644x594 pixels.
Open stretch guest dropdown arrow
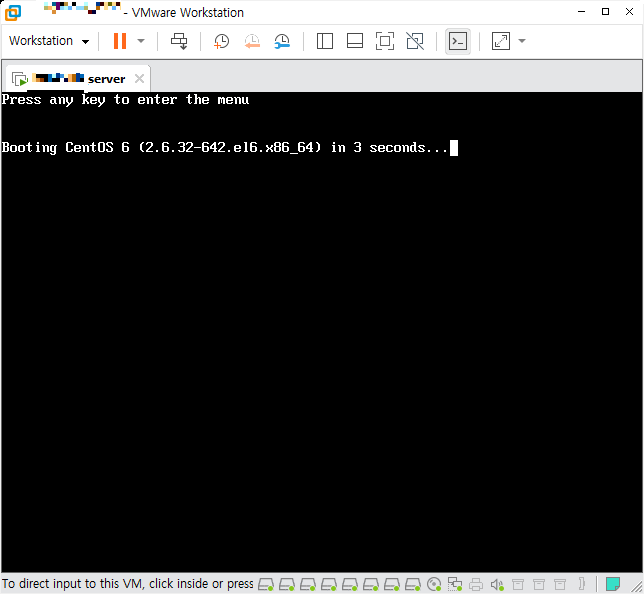click(x=522, y=41)
